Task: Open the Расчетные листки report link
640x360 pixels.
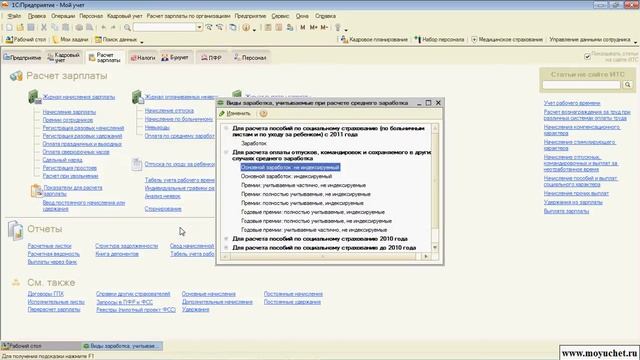Action: (49, 246)
